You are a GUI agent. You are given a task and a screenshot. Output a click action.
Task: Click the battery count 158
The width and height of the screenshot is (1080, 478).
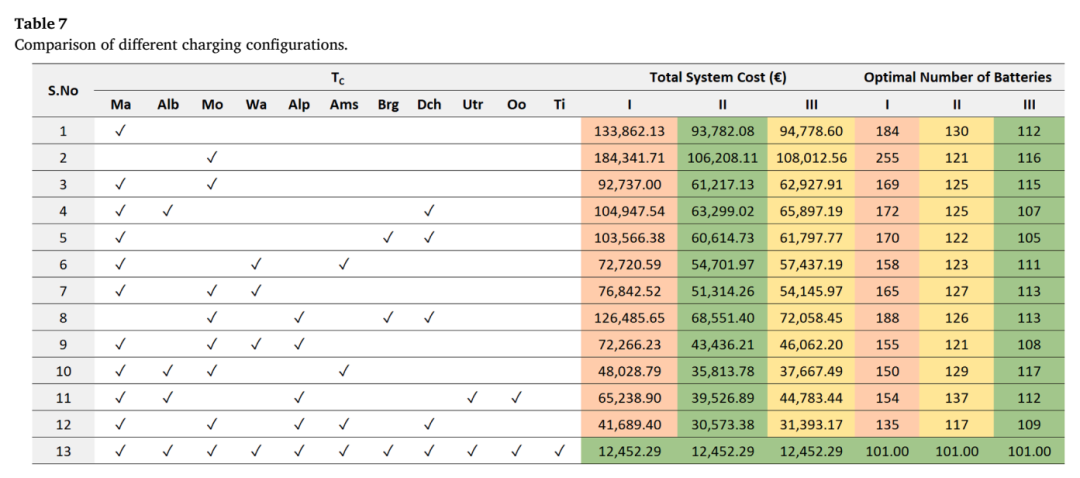[888, 264]
